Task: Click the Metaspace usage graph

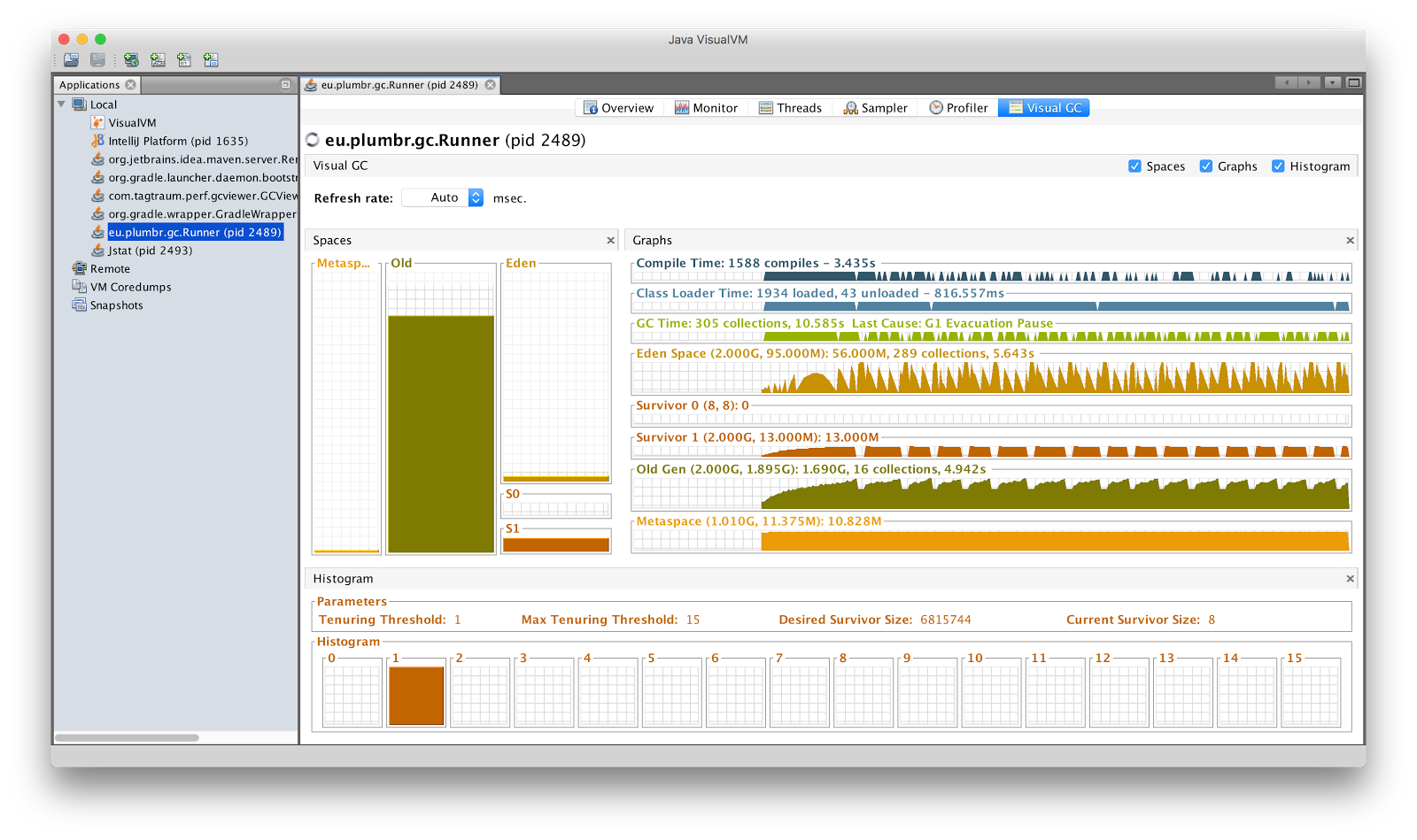Action: (991, 541)
